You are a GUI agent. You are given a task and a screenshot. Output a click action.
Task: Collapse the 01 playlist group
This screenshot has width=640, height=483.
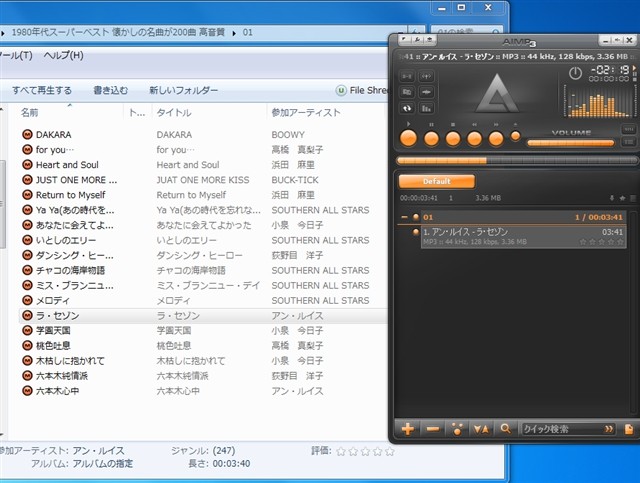point(404,217)
